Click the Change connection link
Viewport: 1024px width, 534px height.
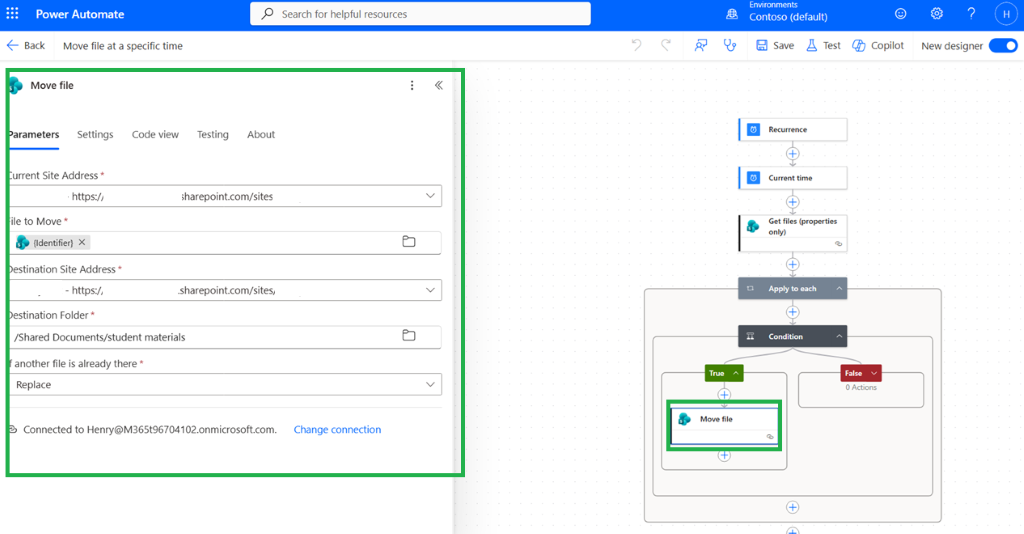click(337, 430)
